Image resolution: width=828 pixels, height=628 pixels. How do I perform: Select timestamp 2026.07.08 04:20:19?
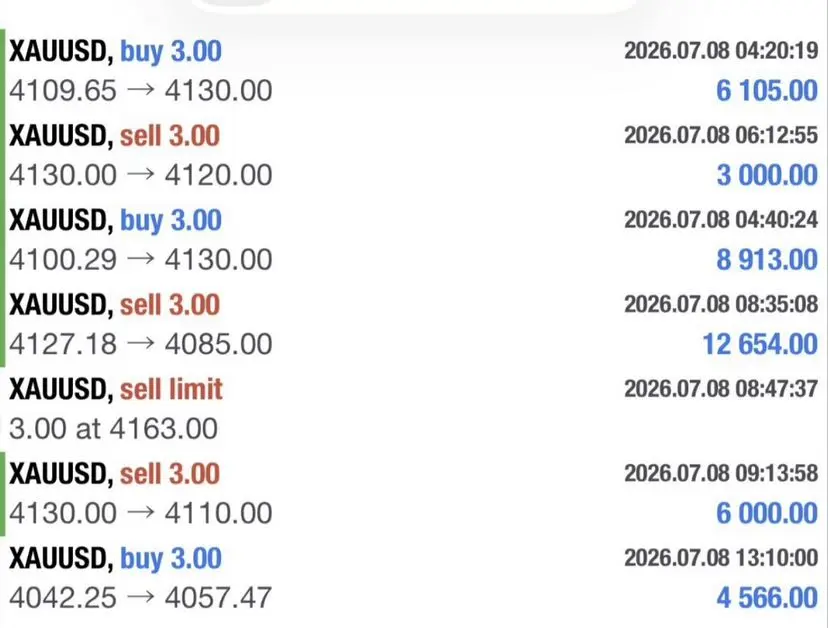(721, 51)
